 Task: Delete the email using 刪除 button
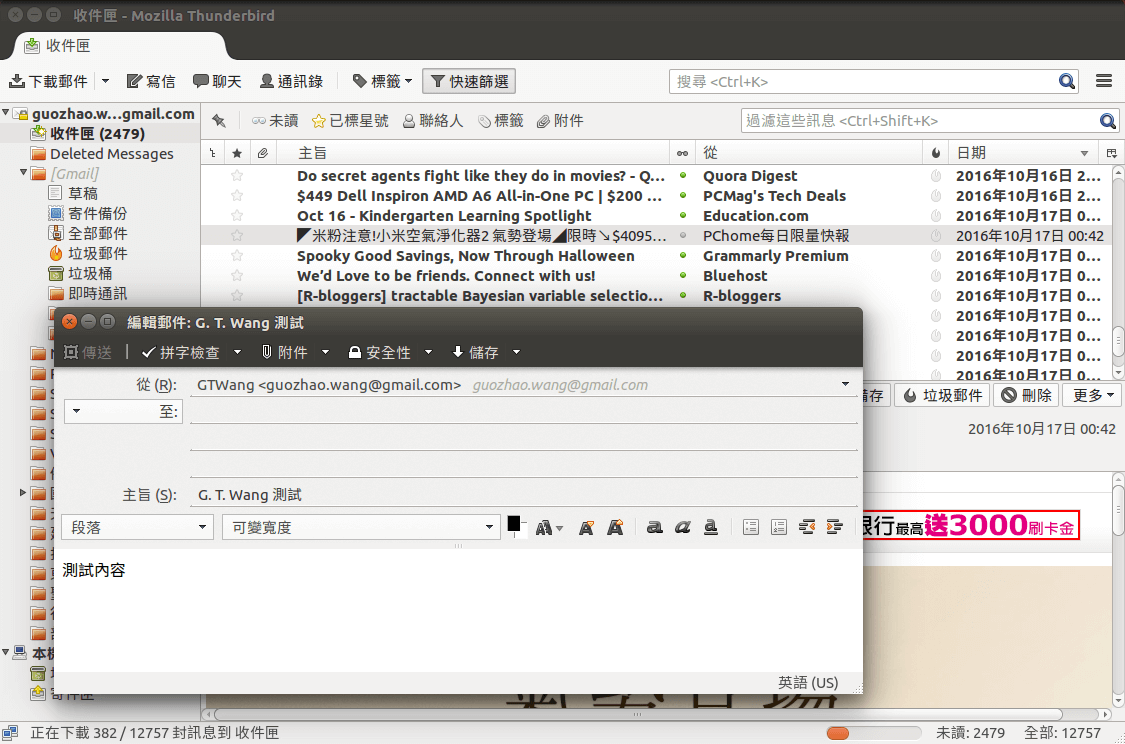[x=1026, y=394]
